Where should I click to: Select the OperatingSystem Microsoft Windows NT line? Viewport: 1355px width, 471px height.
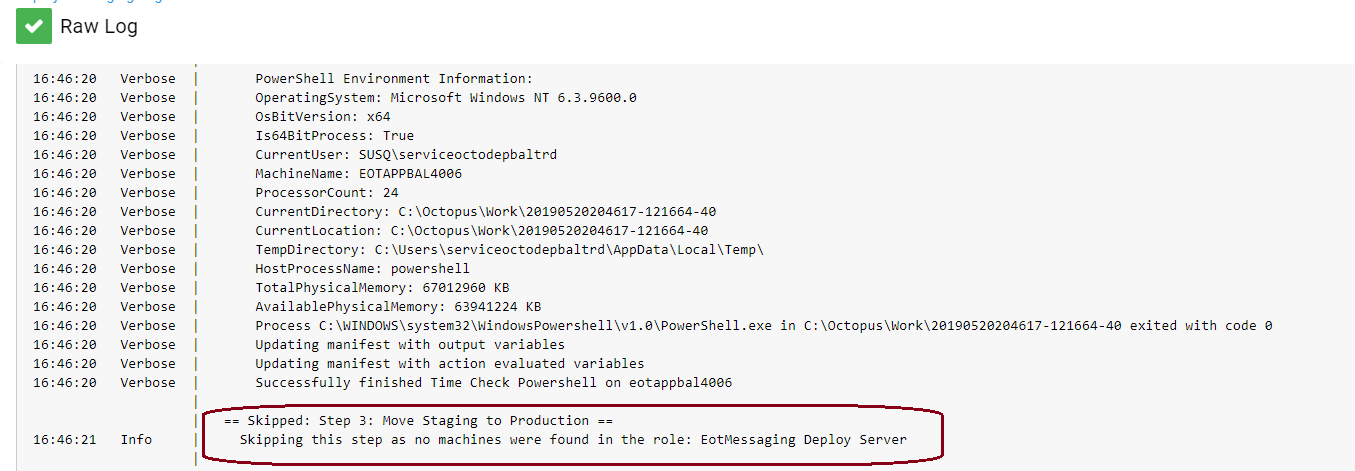click(x=446, y=98)
